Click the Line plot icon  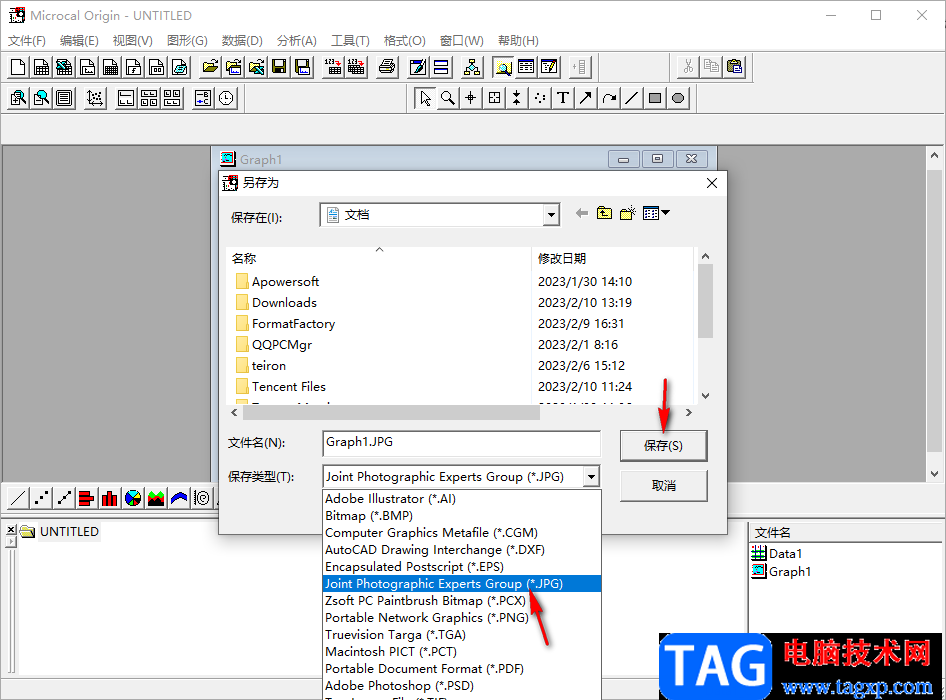[18, 498]
